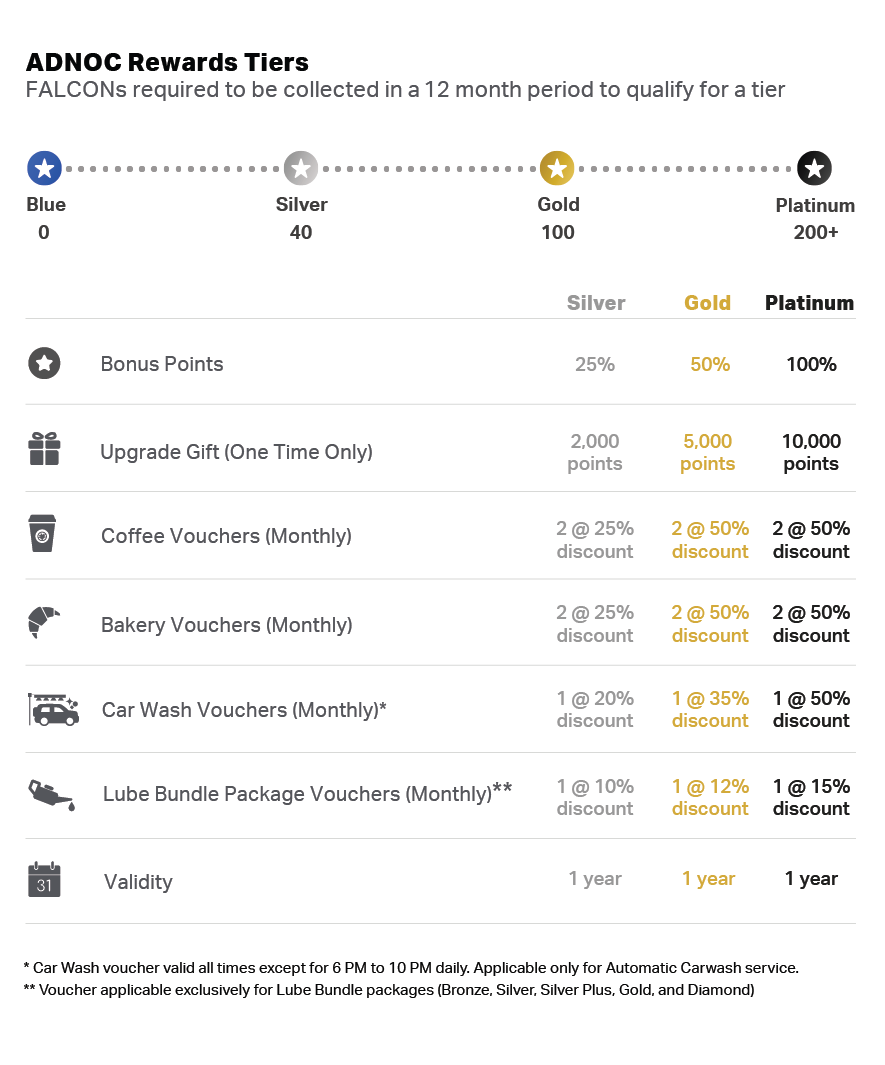Click the car wash icon

pos(54,710)
